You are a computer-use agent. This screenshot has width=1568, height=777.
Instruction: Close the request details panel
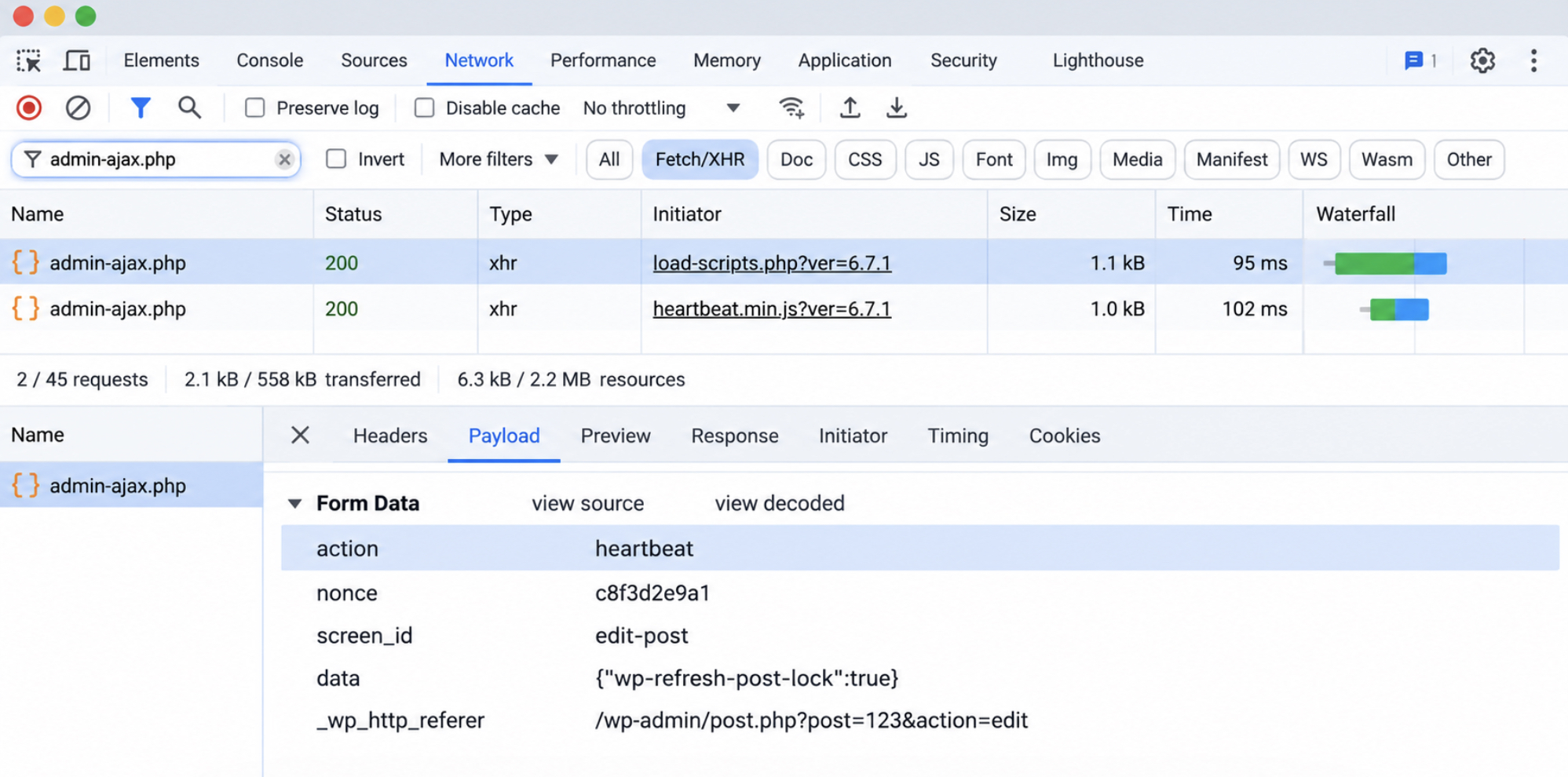300,435
